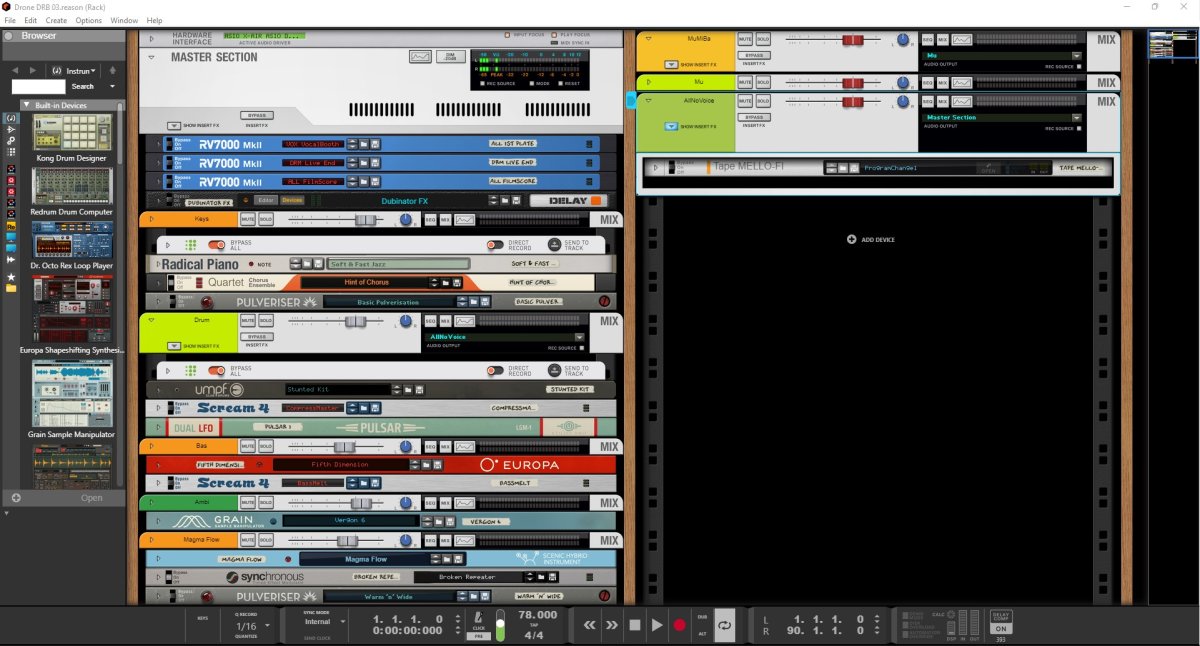This screenshot has height=646, width=1200.
Task: Click the Dubinator FX Devices button
Action: tap(292, 201)
